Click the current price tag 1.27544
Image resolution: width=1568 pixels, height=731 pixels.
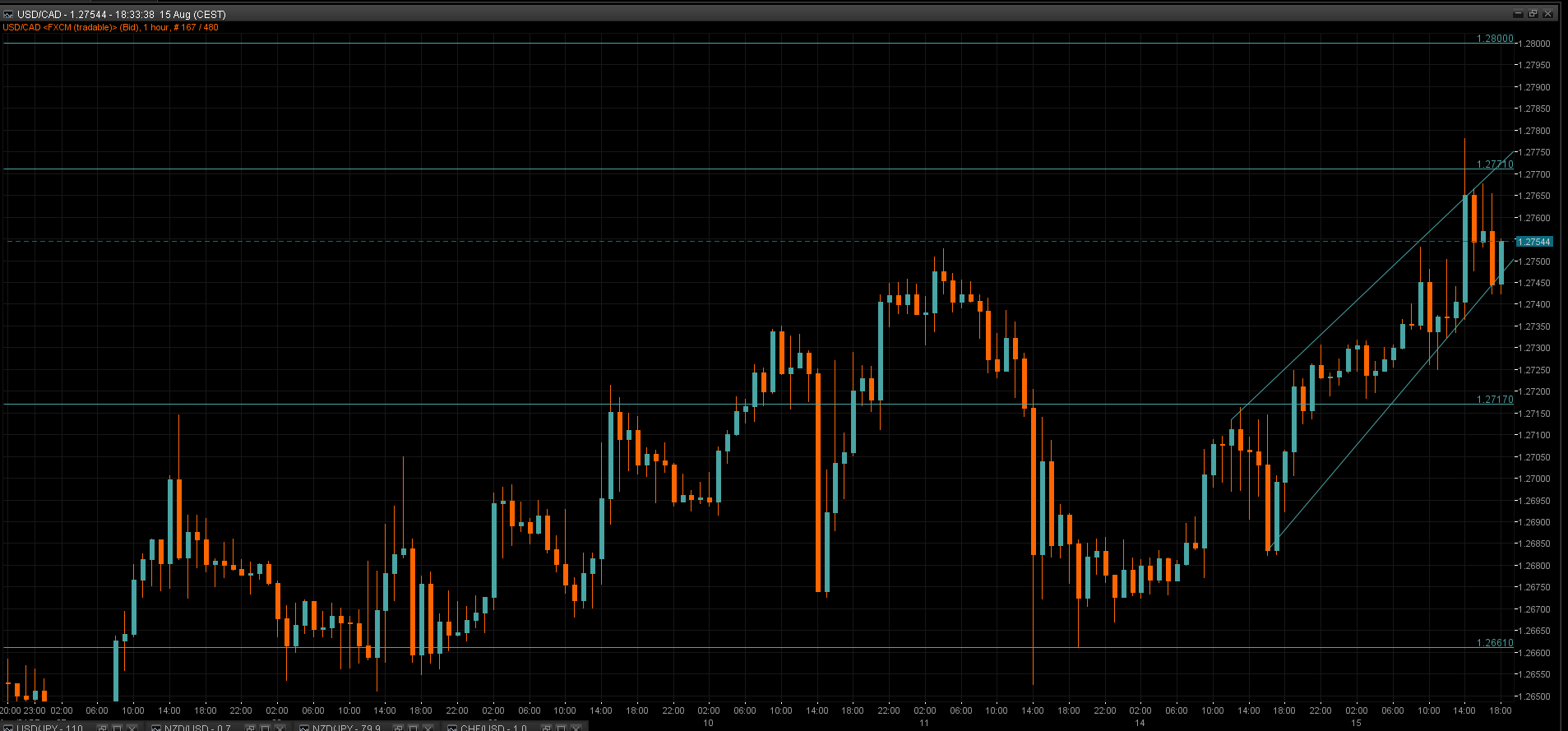click(1533, 242)
